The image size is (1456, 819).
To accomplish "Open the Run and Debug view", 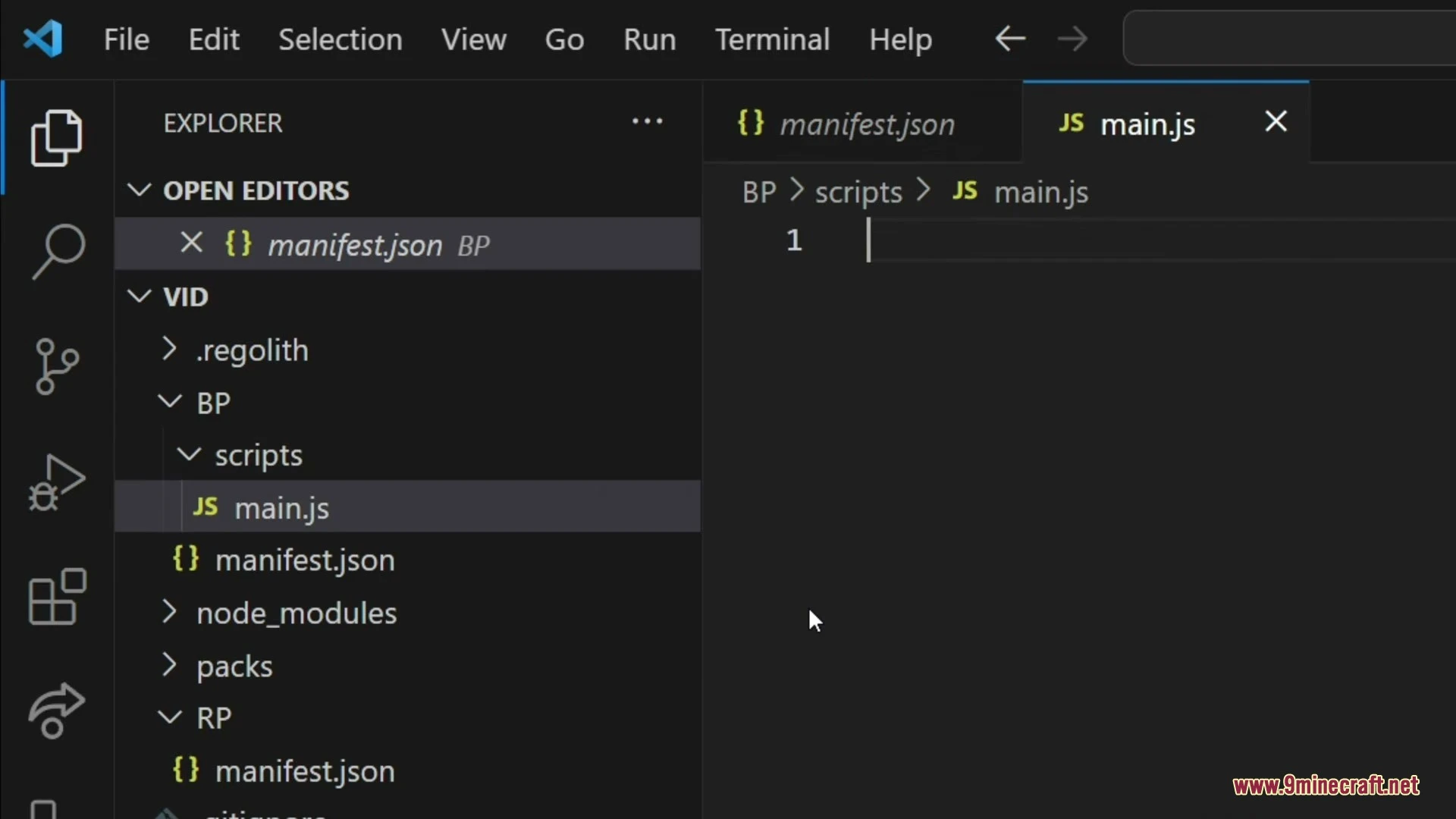I will coord(57,482).
